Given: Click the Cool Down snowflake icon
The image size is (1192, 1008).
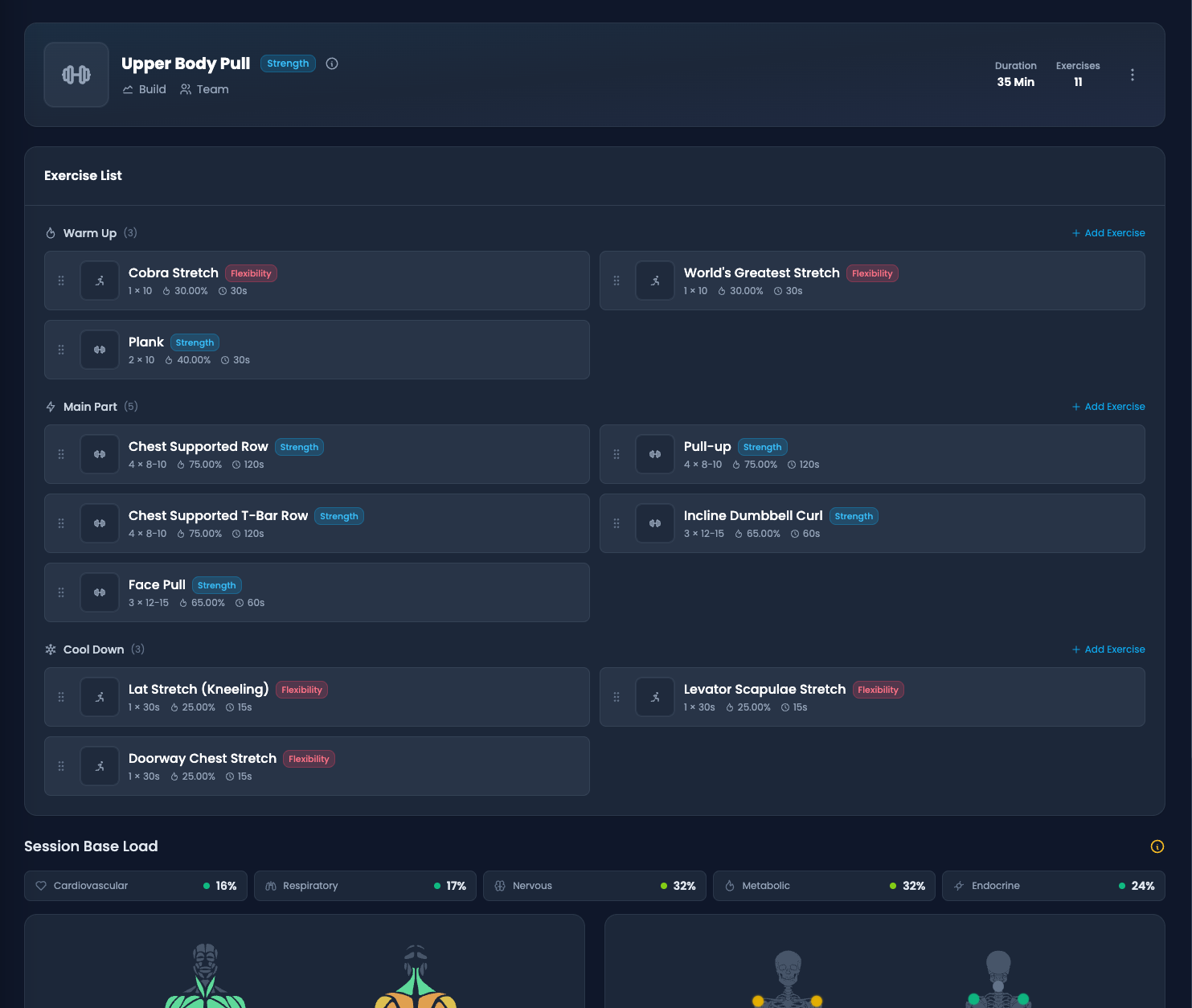Looking at the screenshot, I should coord(50,649).
